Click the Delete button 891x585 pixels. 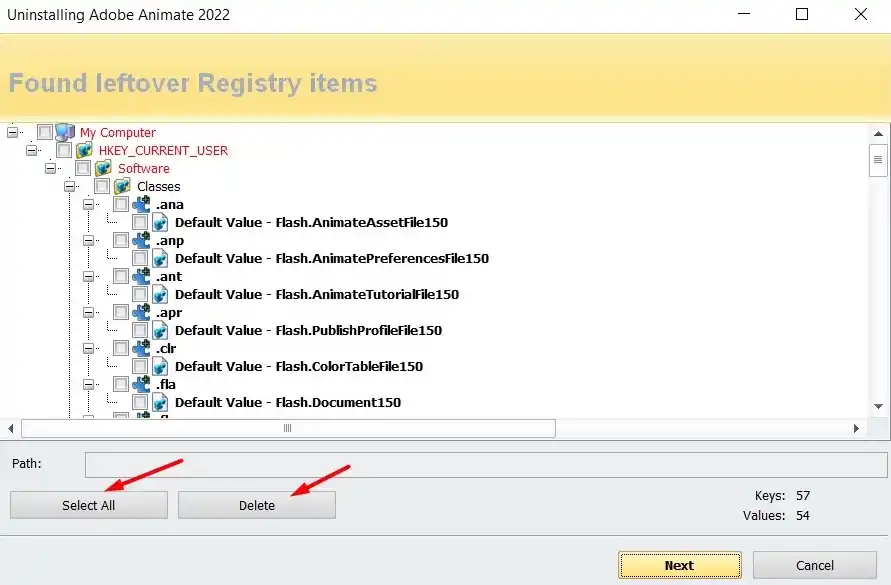click(x=257, y=505)
